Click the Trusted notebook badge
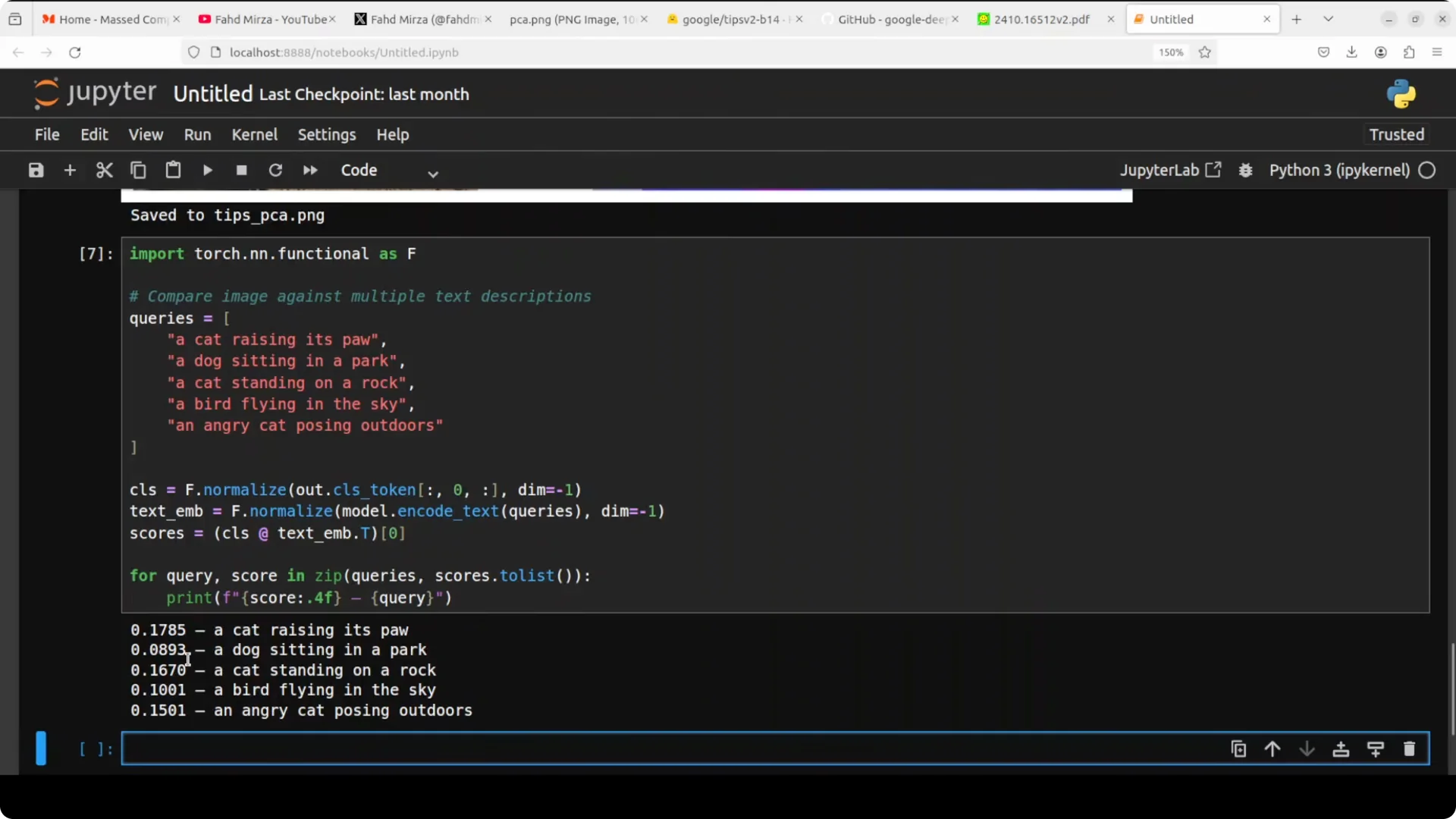This screenshot has height=819, width=1456. 1396,134
